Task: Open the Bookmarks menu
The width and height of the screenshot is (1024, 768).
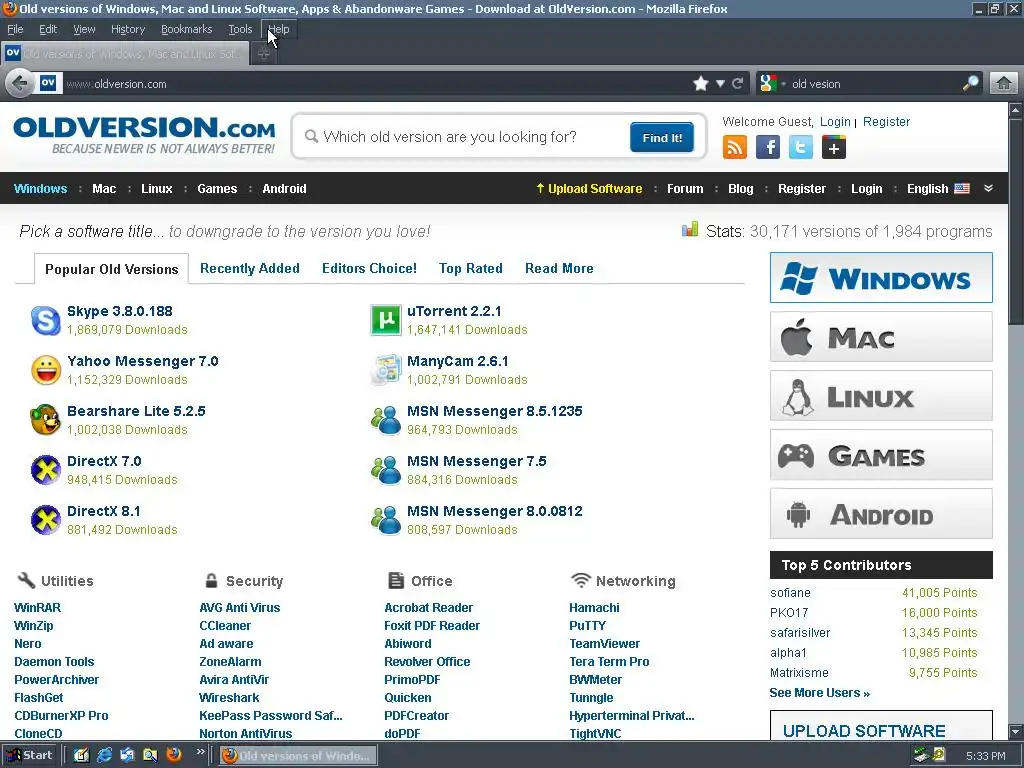Action: click(x=187, y=29)
